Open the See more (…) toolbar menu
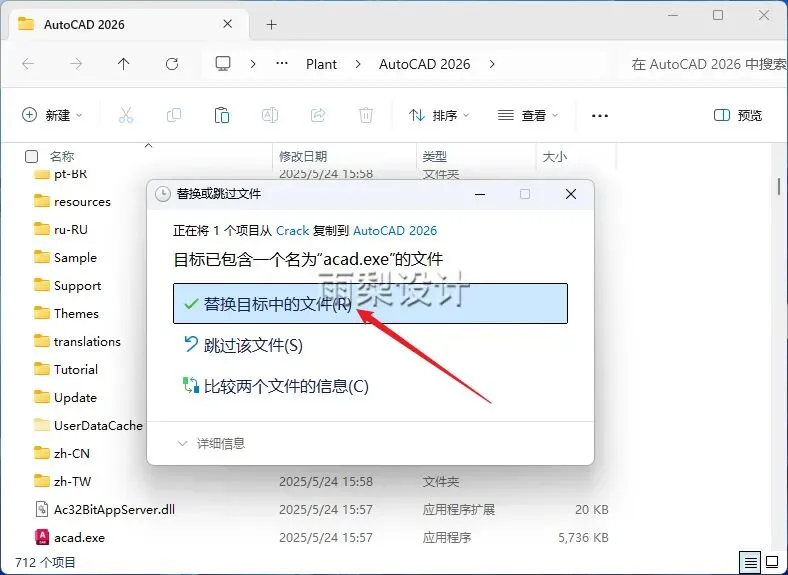Image resolution: width=788 pixels, height=575 pixels. (x=600, y=116)
